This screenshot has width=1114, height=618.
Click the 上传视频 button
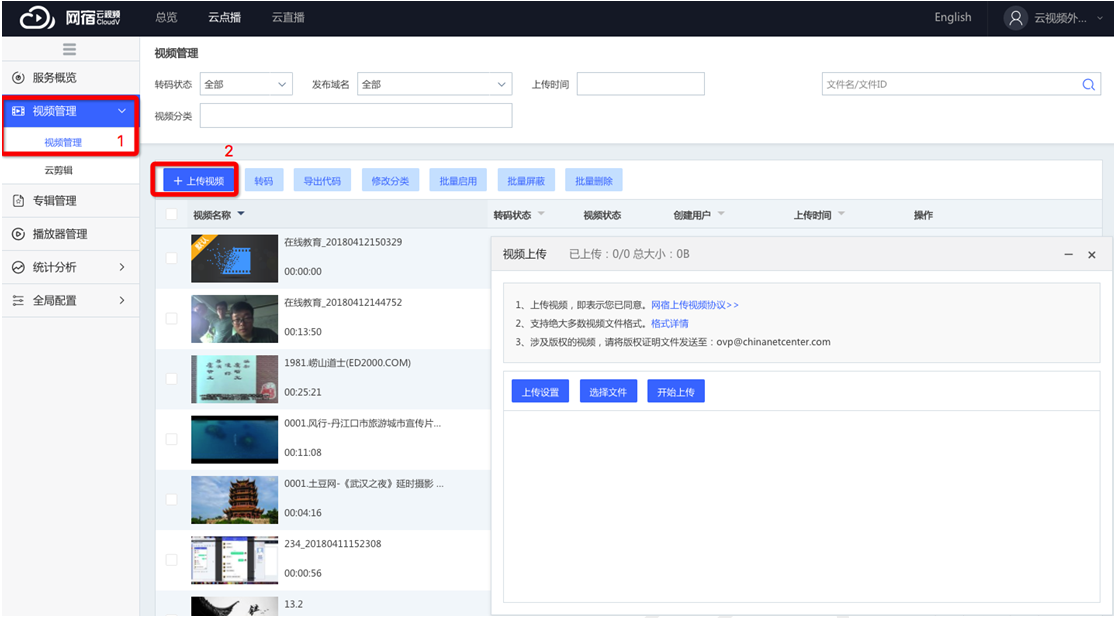tap(200, 181)
